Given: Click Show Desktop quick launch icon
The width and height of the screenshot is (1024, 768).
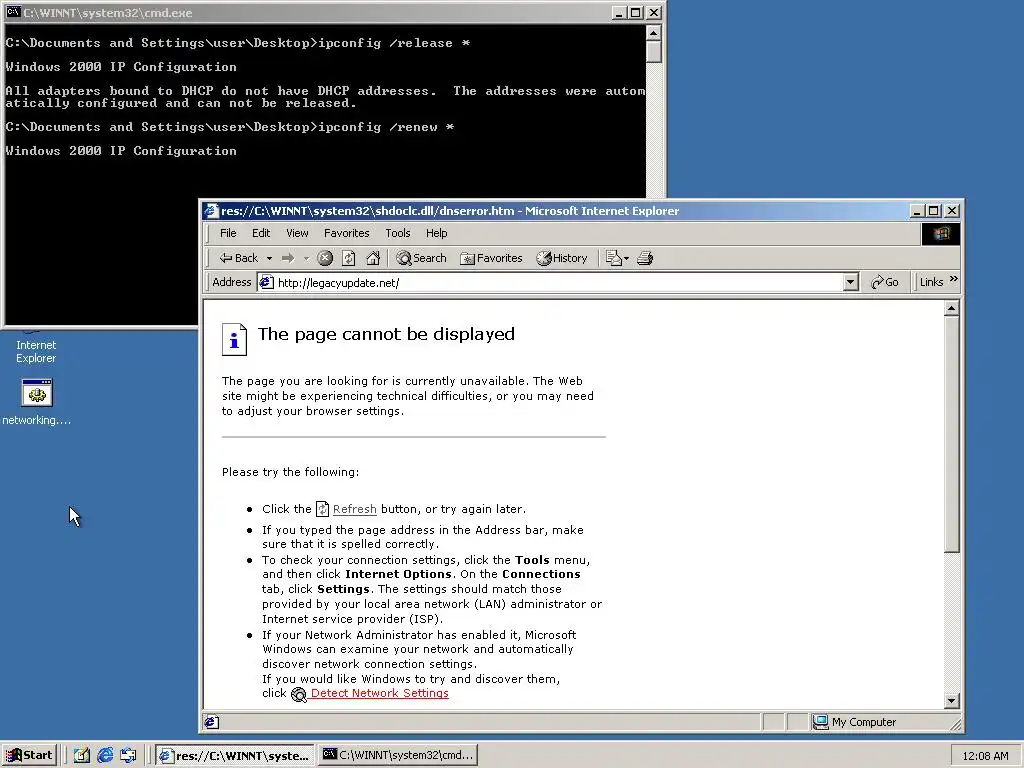Looking at the screenshot, I should 82,755.
